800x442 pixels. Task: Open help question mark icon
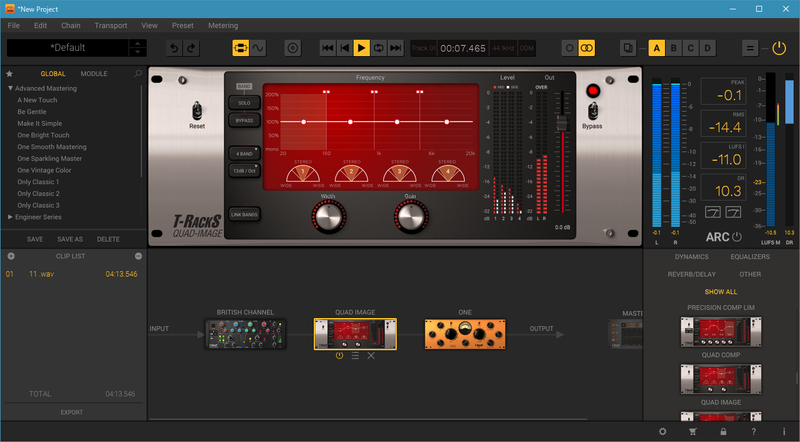754,431
